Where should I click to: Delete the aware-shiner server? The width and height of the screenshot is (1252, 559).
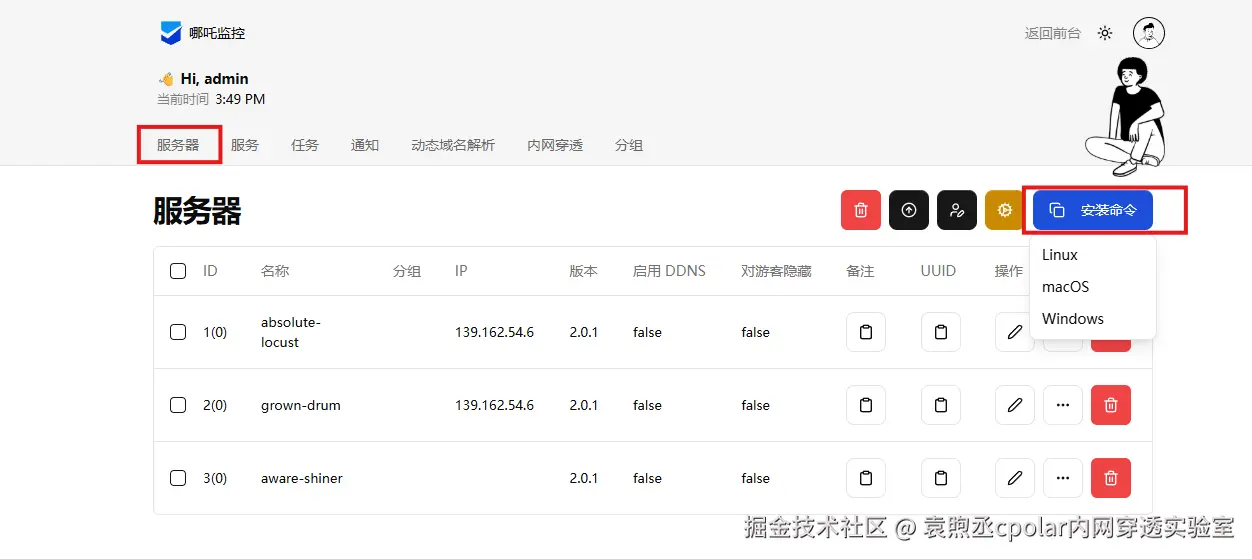1111,478
